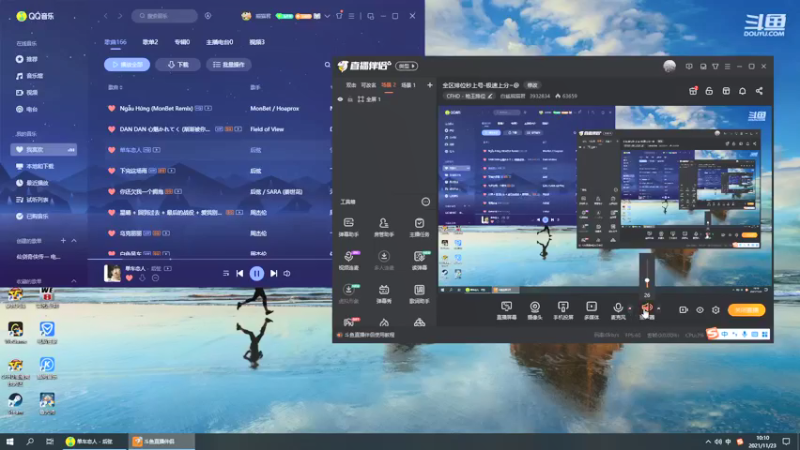Switch to 歌曲166 tab
Screen dimensions: 800x450
click(x=115, y=42)
